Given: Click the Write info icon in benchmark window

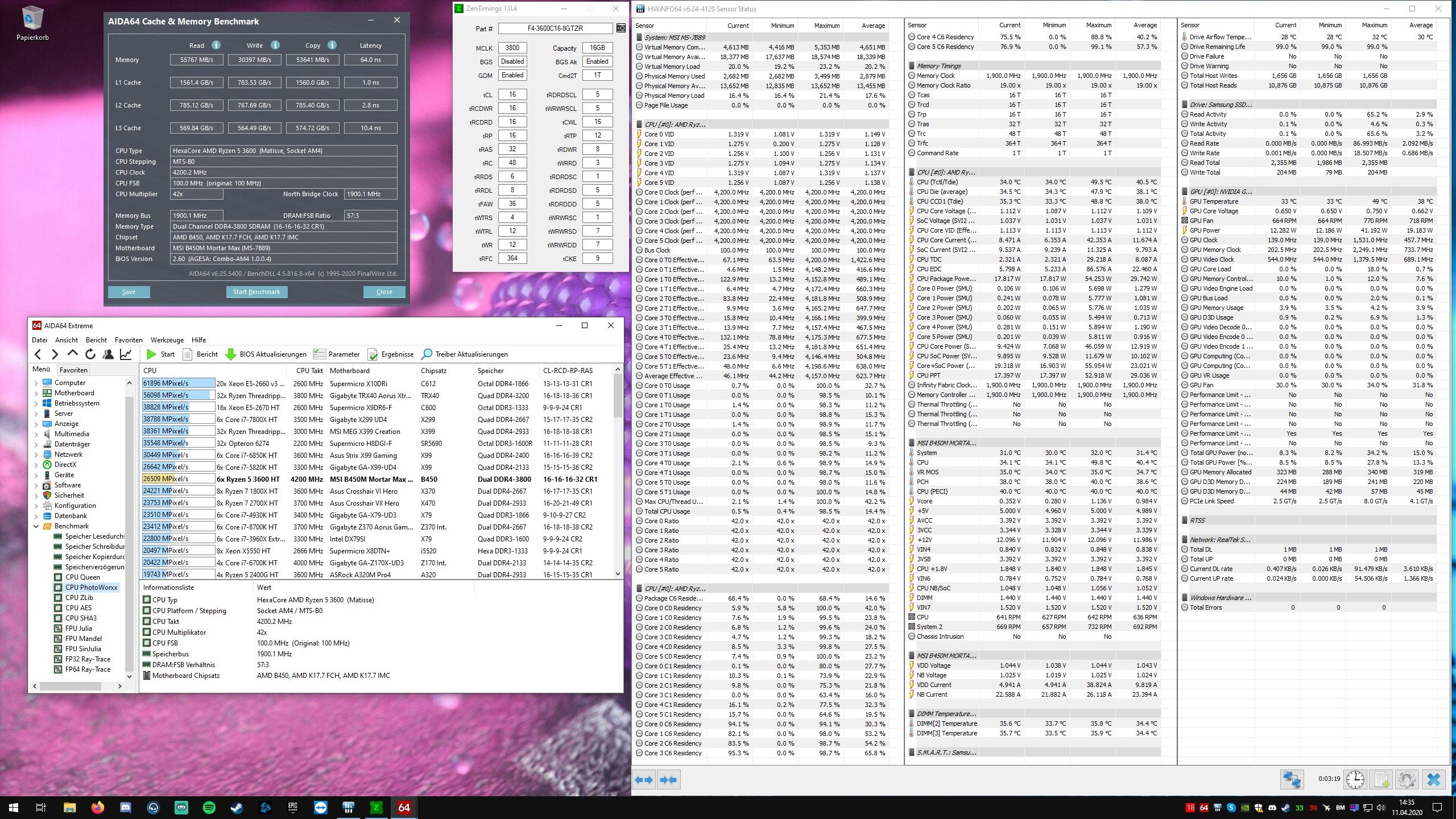Looking at the screenshot, I should click(275, 45).
